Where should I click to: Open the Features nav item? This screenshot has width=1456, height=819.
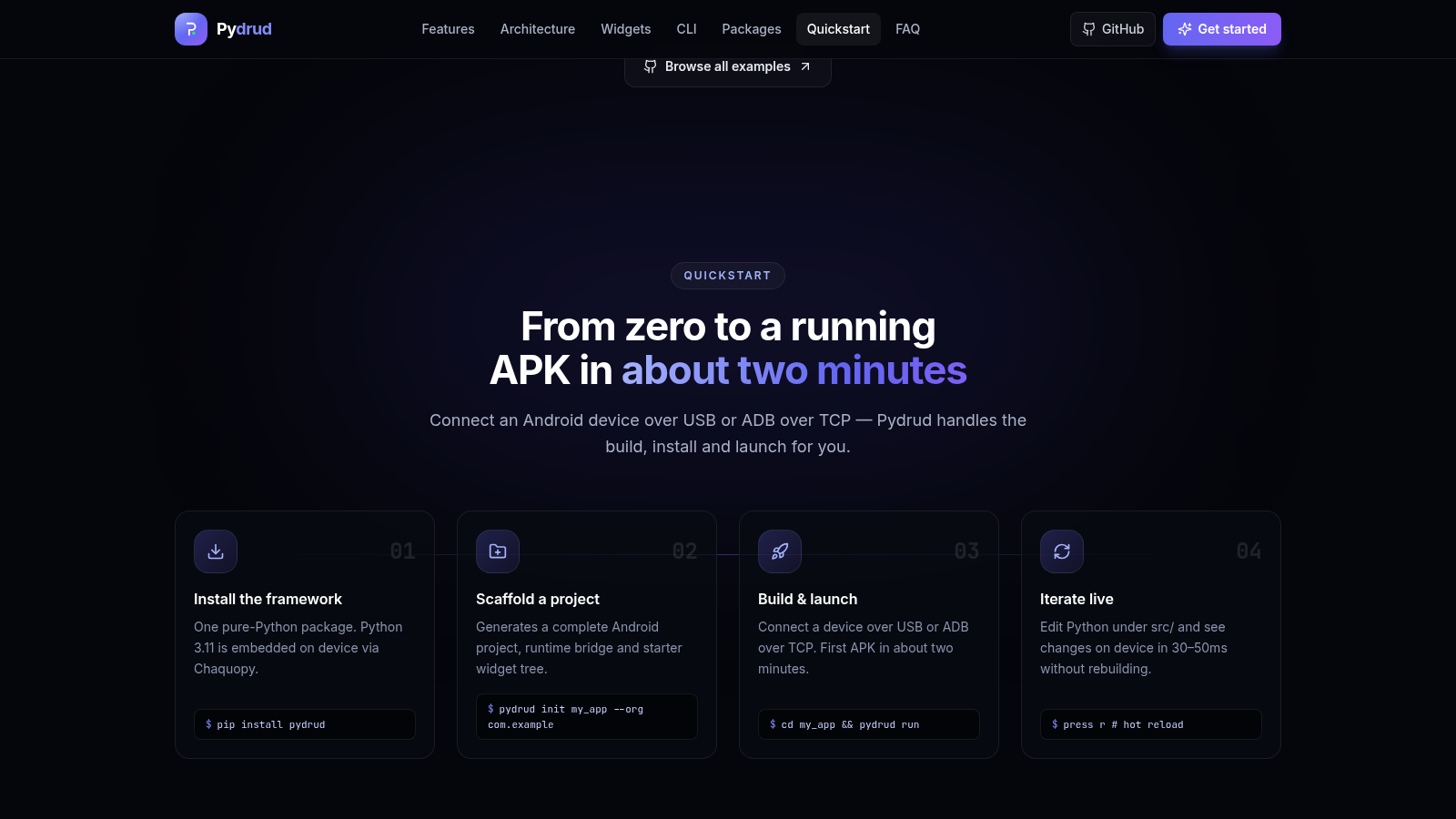(448, 29)
